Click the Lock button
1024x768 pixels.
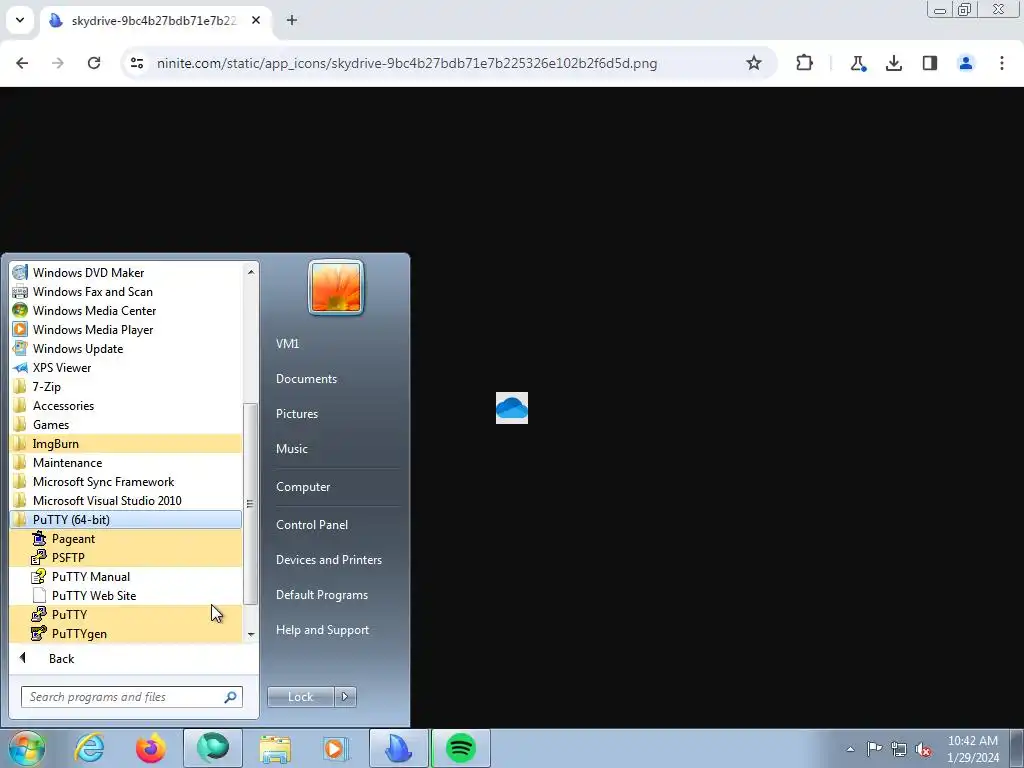301,697
